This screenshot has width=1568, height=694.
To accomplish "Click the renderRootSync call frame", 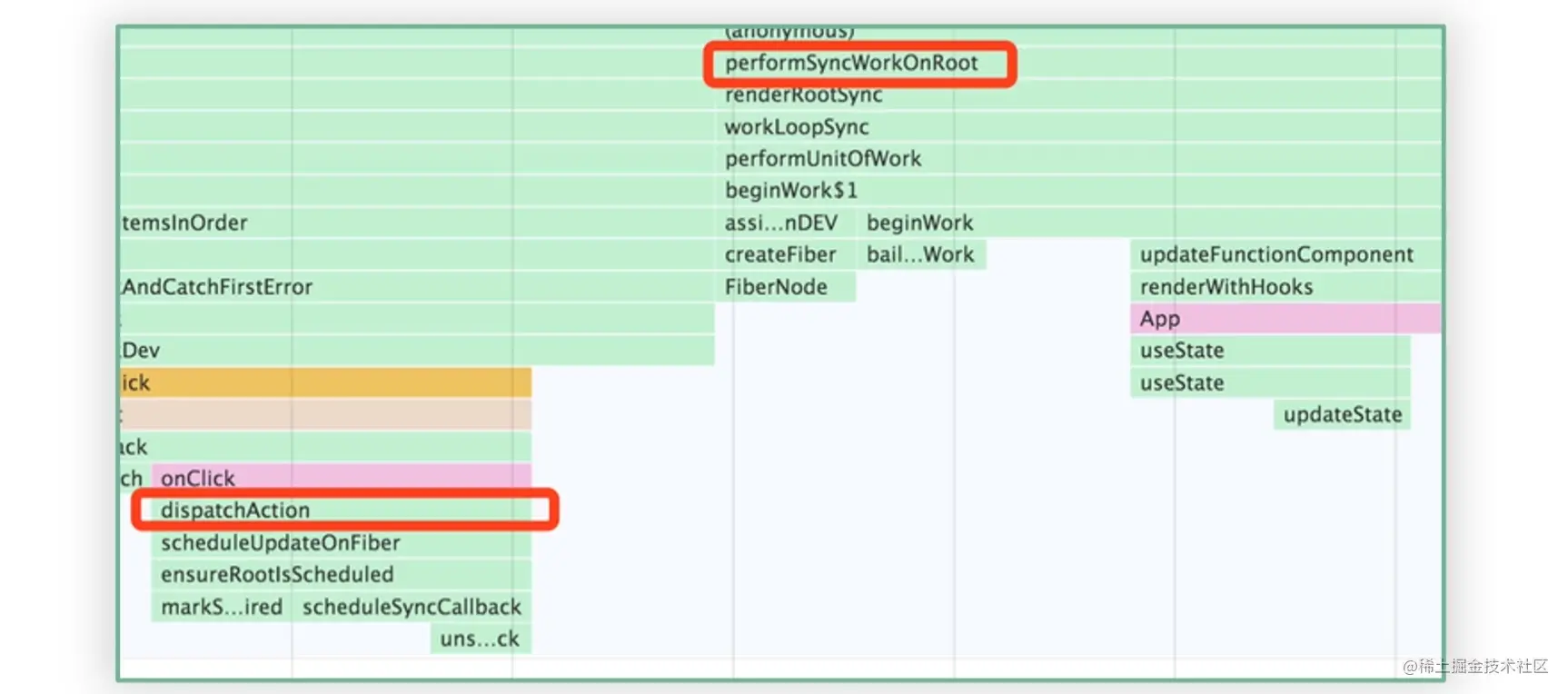I will tap(1077, 94).
